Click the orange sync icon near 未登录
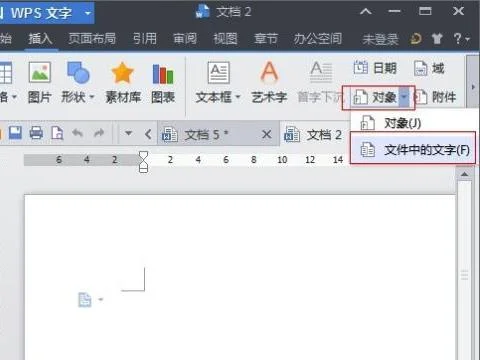Viewport: 480px width, 360px height. pos(416,39)
